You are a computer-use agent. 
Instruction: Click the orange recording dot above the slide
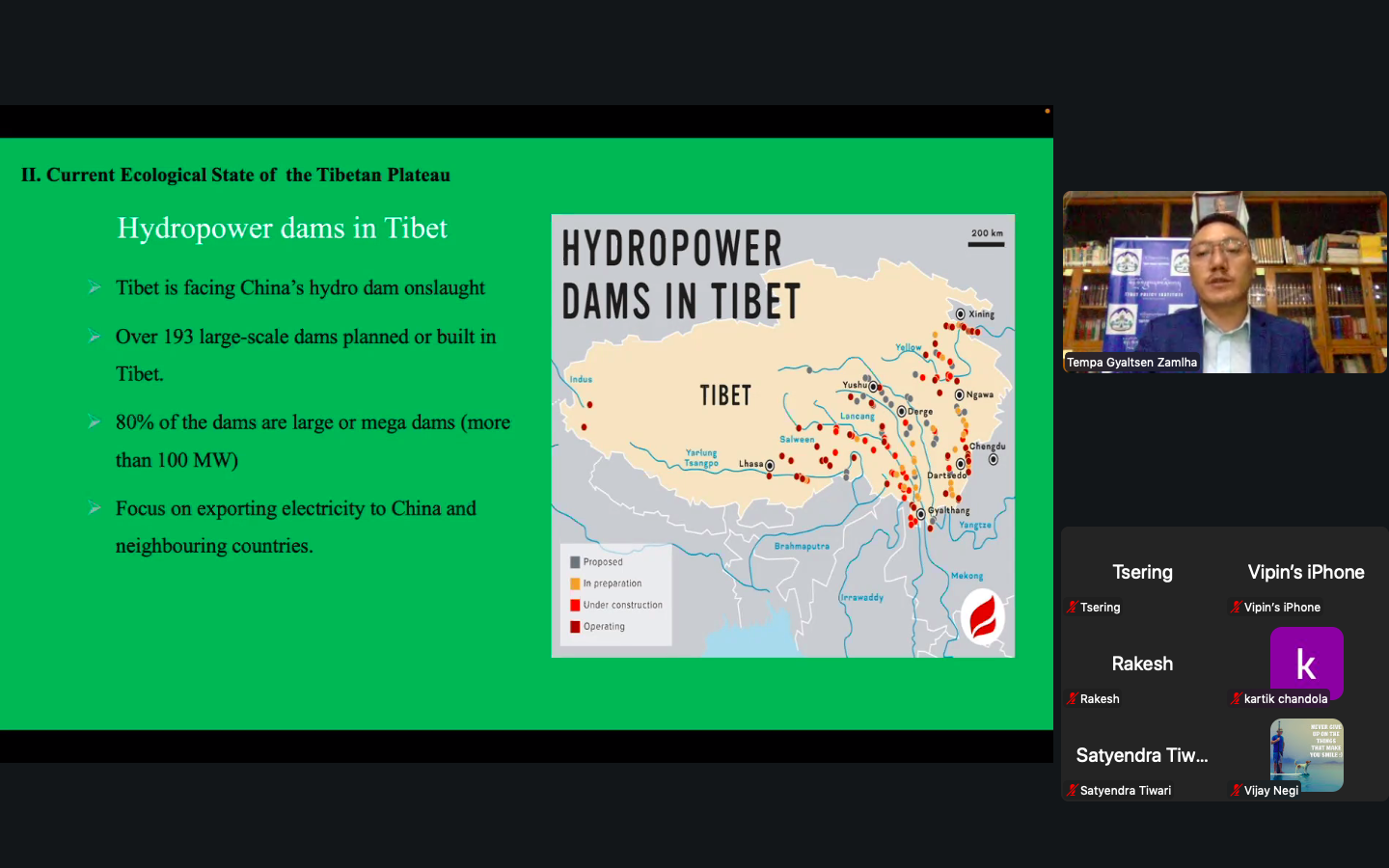[x=1048, y=111]
